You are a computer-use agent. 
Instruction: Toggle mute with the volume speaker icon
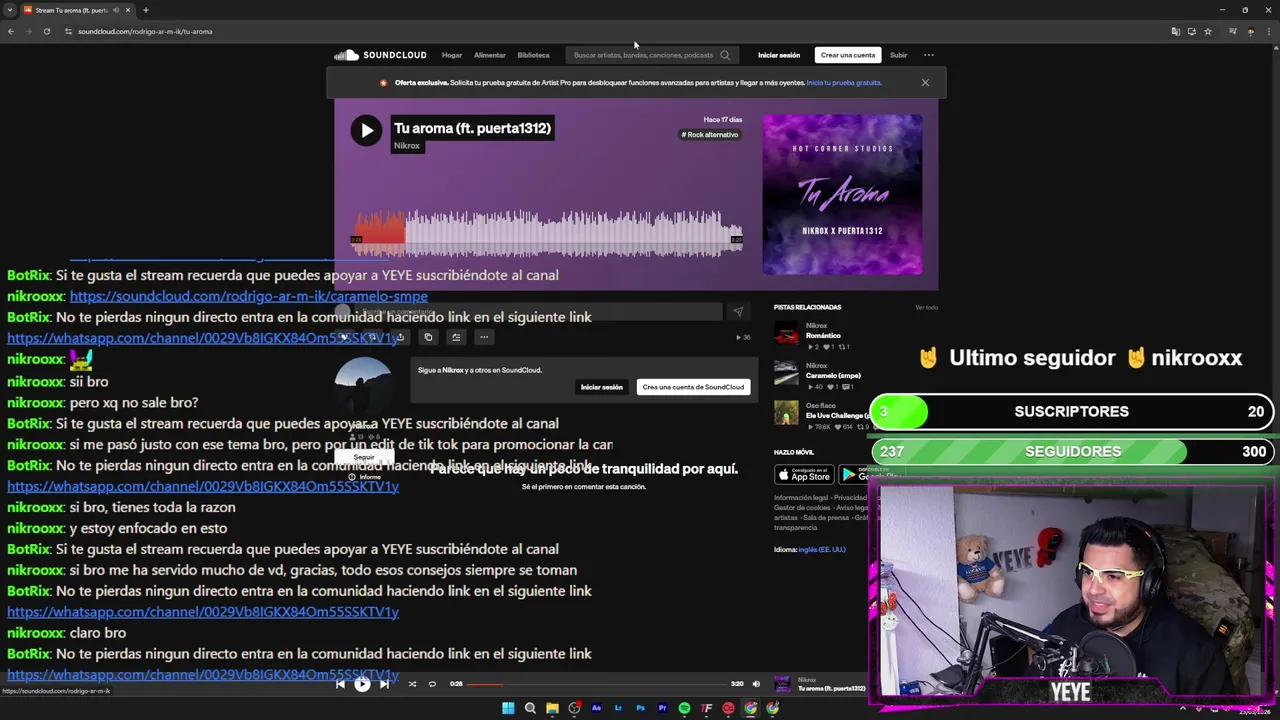(x=756, y=684)
